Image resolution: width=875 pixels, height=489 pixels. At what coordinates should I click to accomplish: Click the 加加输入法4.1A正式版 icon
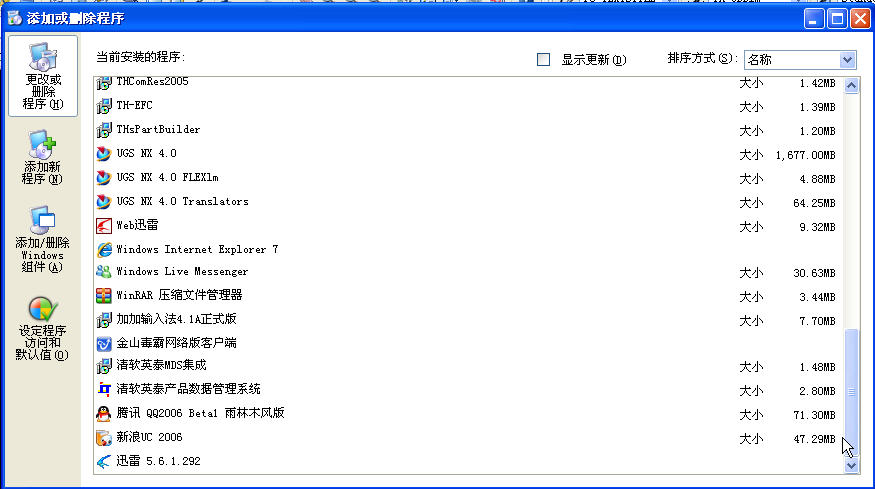[x=104, y=319]
